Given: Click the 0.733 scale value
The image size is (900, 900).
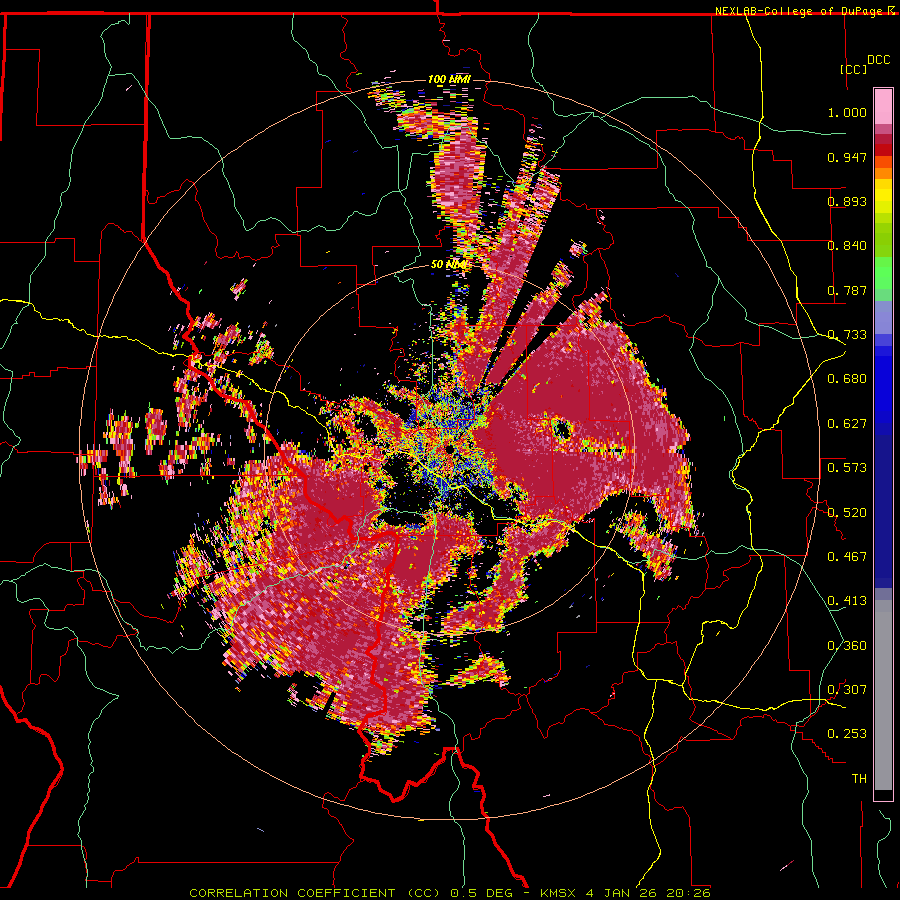Looking at the screenshot, I should [847, 335].
